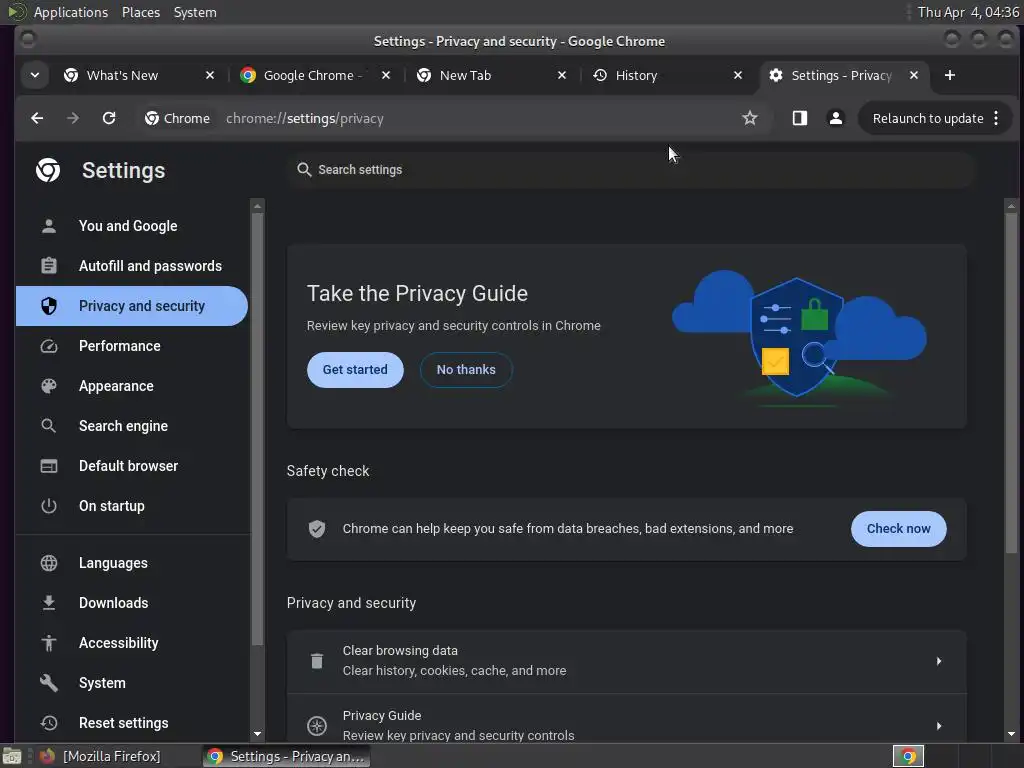This screenshot has height=768, width=1024.
Task: Switch to the New Tab tab
Action: (465, 75)
